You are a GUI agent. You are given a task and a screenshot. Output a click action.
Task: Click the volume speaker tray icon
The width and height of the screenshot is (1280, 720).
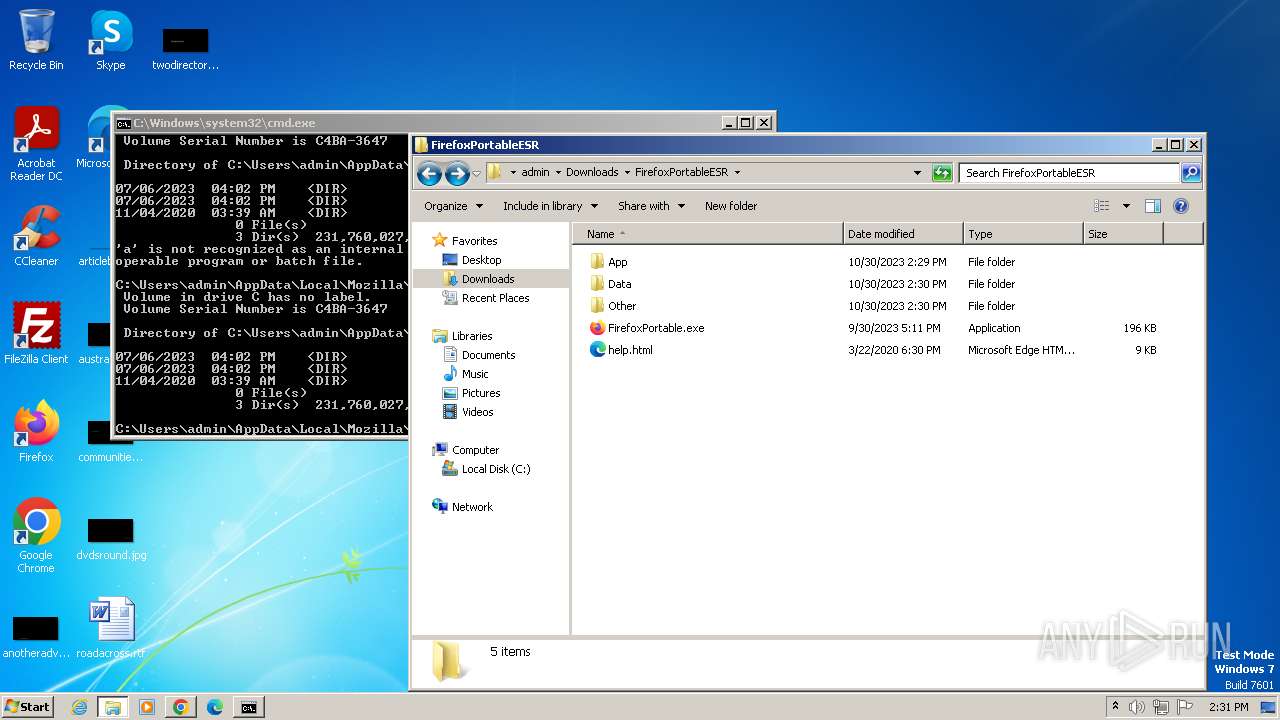1136,707
